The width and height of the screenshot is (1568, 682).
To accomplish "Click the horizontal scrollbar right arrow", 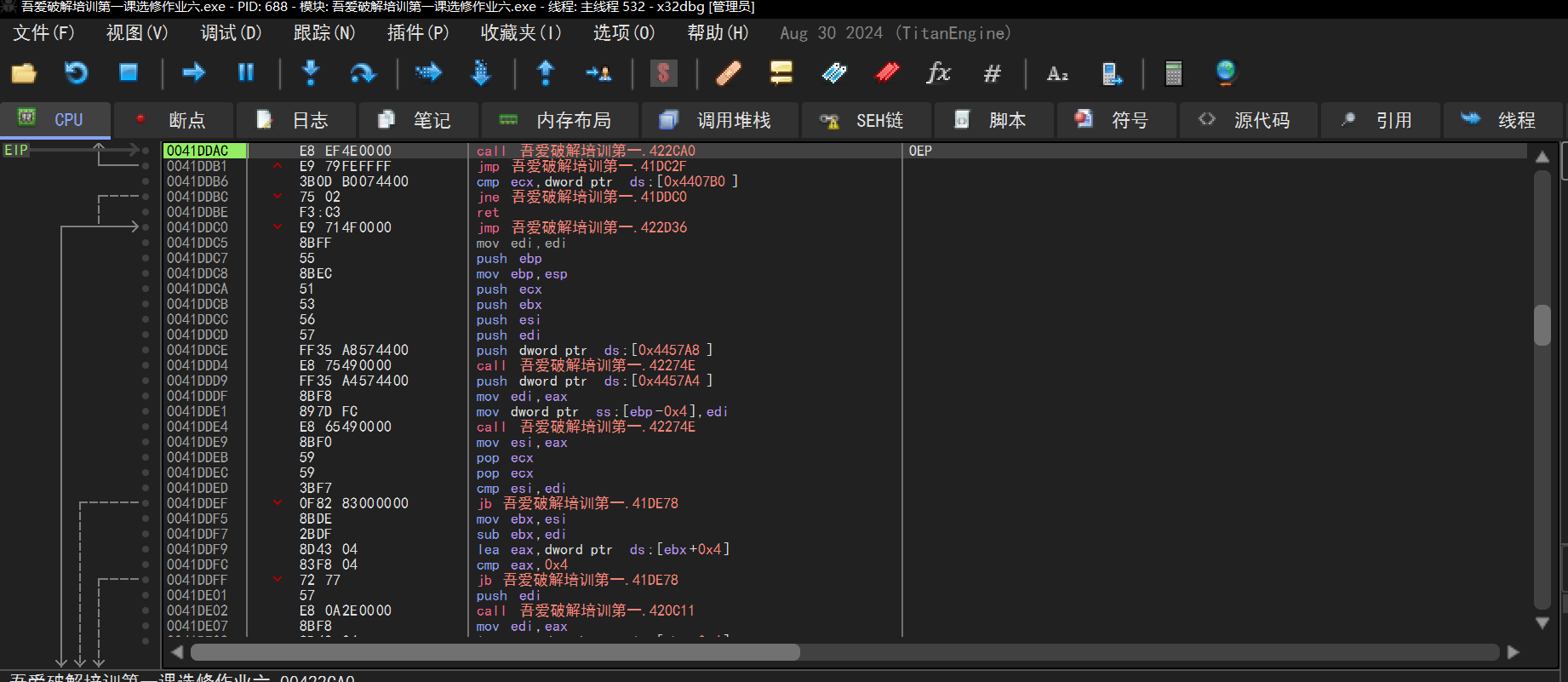I will point(1513,652).
